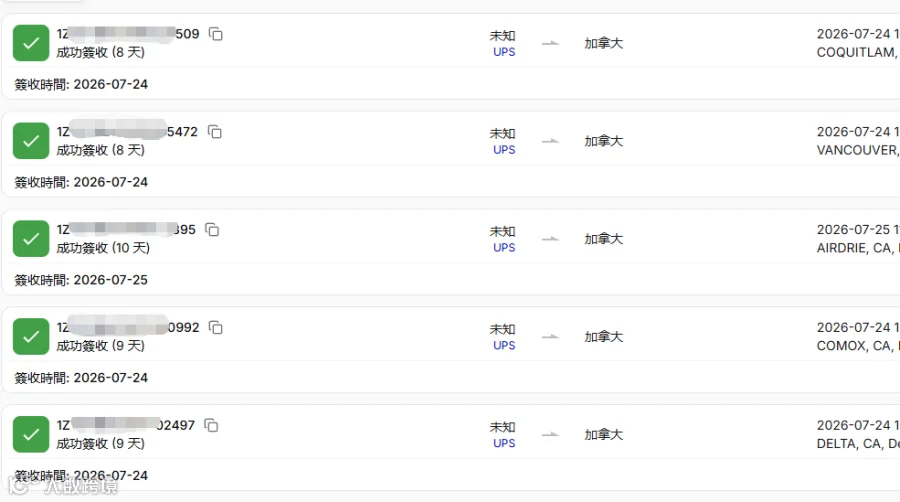900x502 pixels.
Task: Copy tracking number ending in 0992
Action: click(x=216, y=328)
